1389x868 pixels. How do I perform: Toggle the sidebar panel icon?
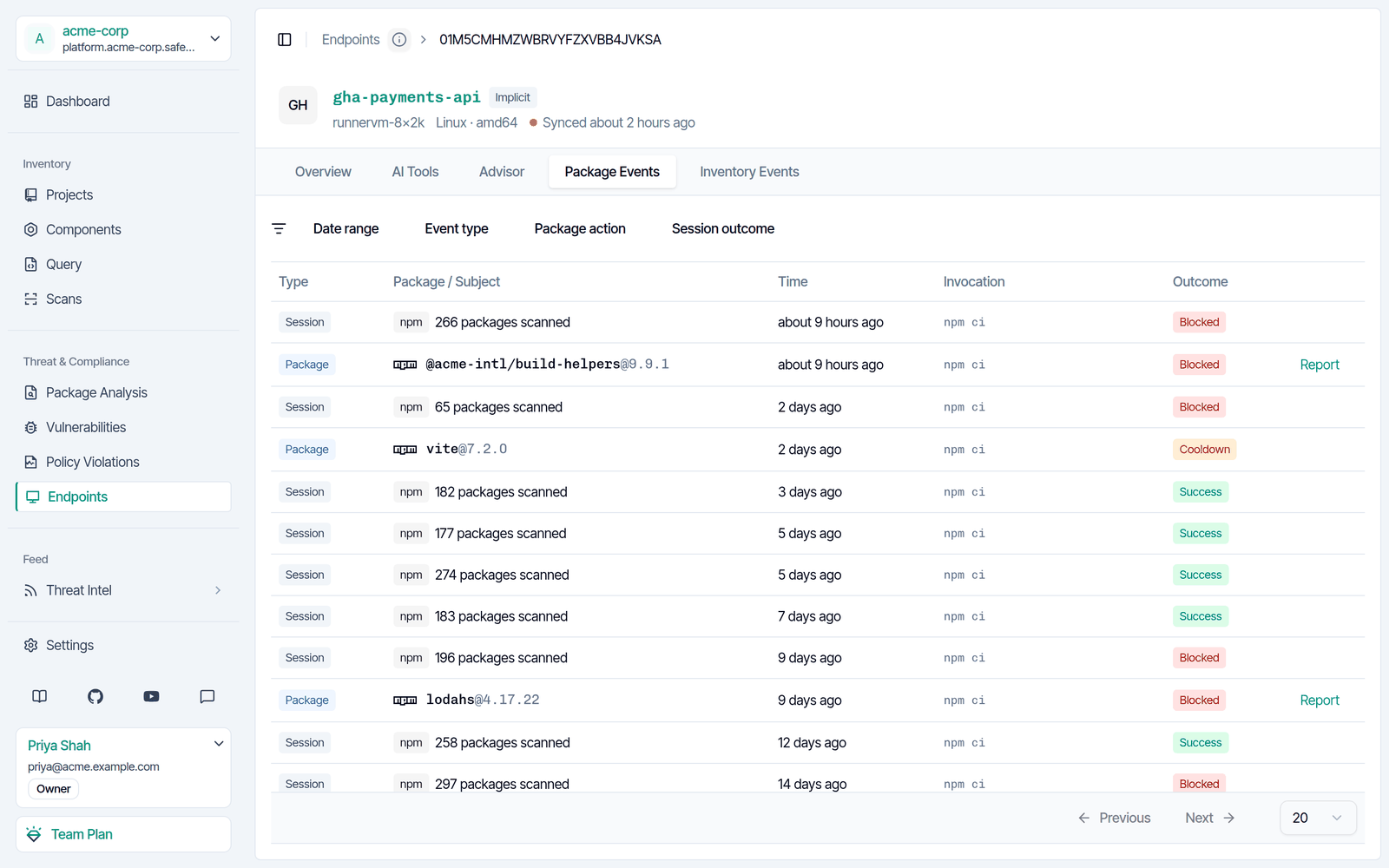pos(284,40)
